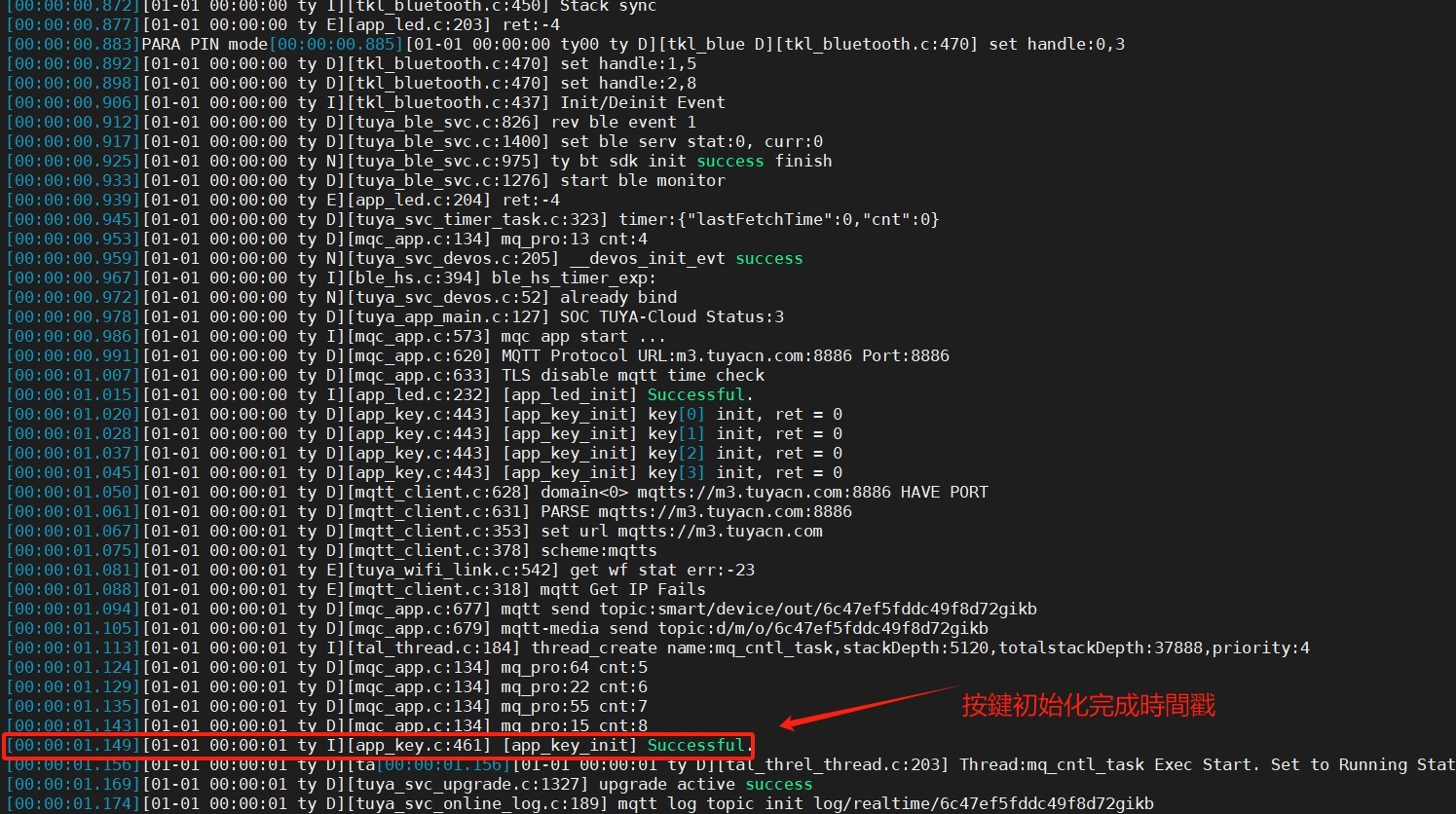Viewport: 1456px width, 814px height.
Task: Click 'mq_pro:15 cnt:8' log entry
Action: (575, 725)
